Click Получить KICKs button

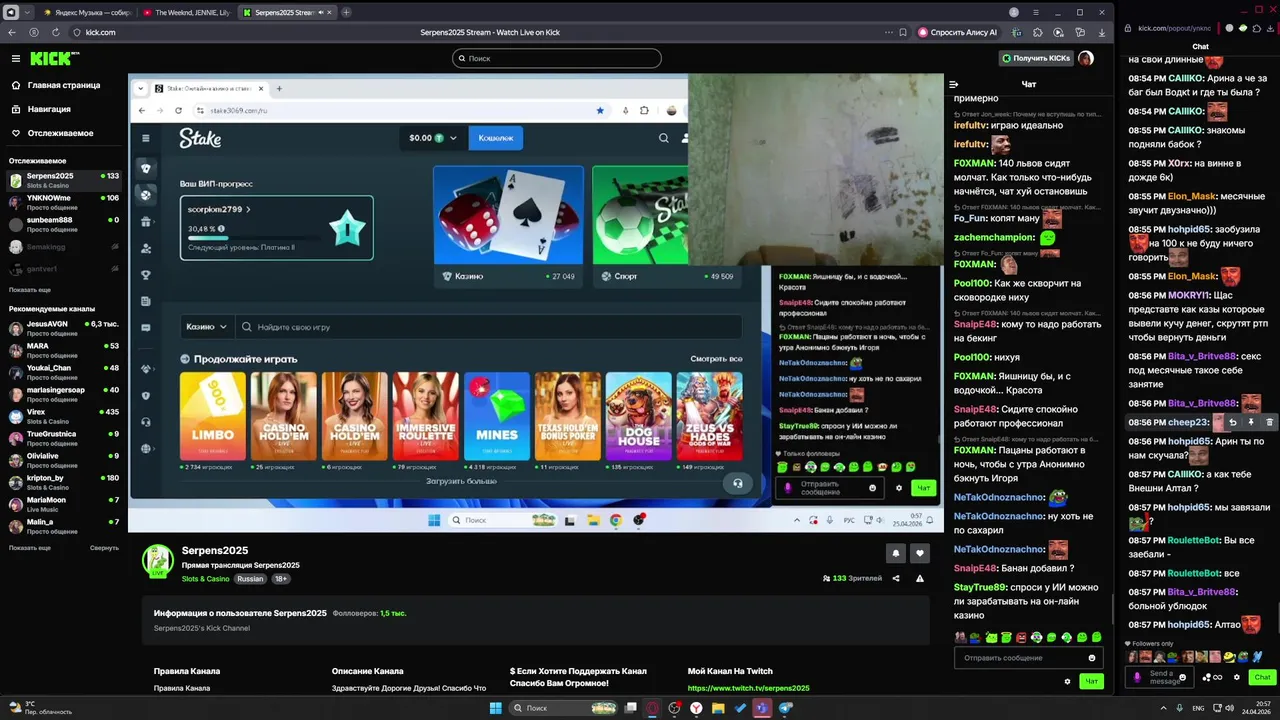pyautogui.click(x=1035, y=58)
